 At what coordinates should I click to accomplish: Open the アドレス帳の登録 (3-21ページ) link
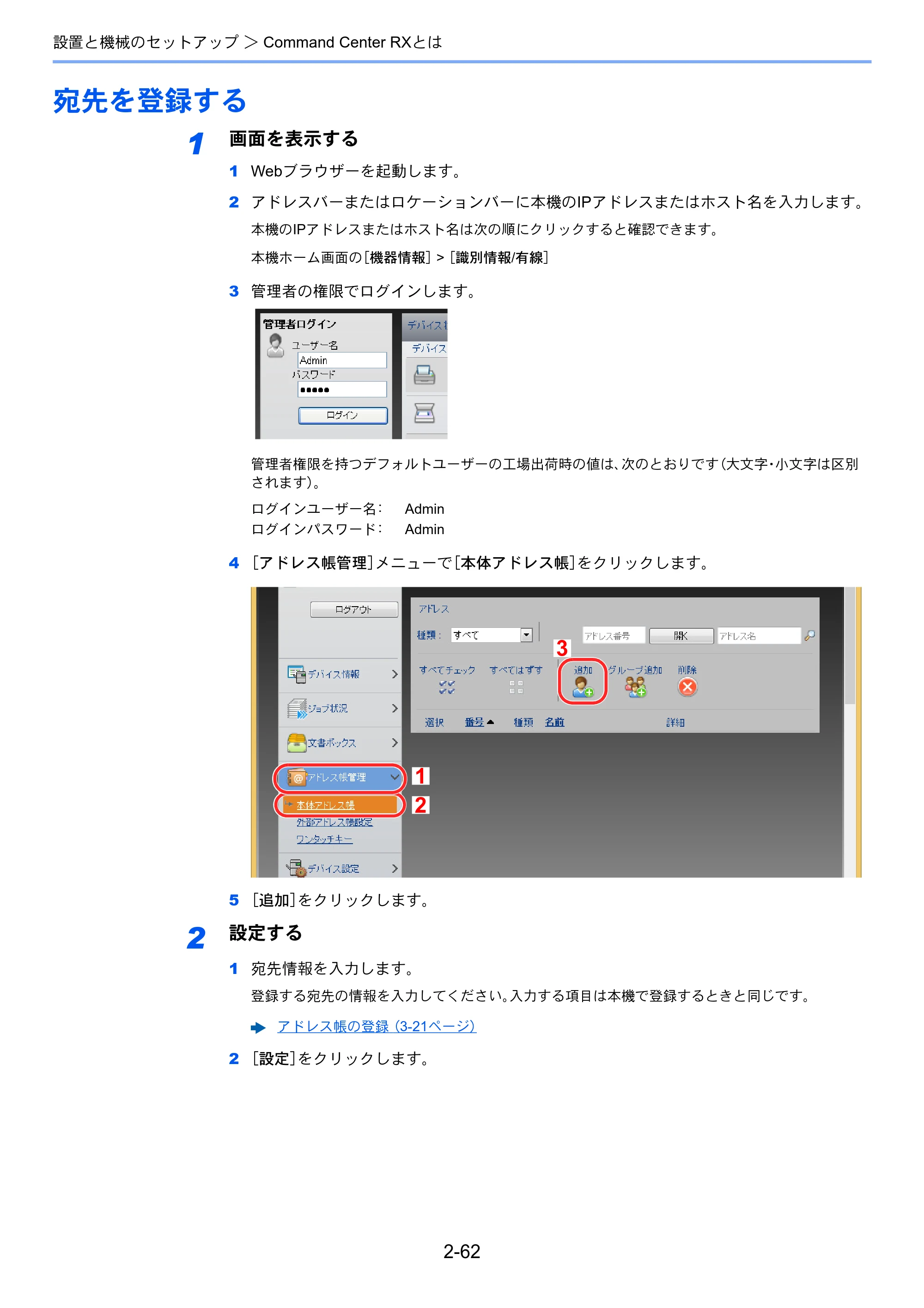377,1027
